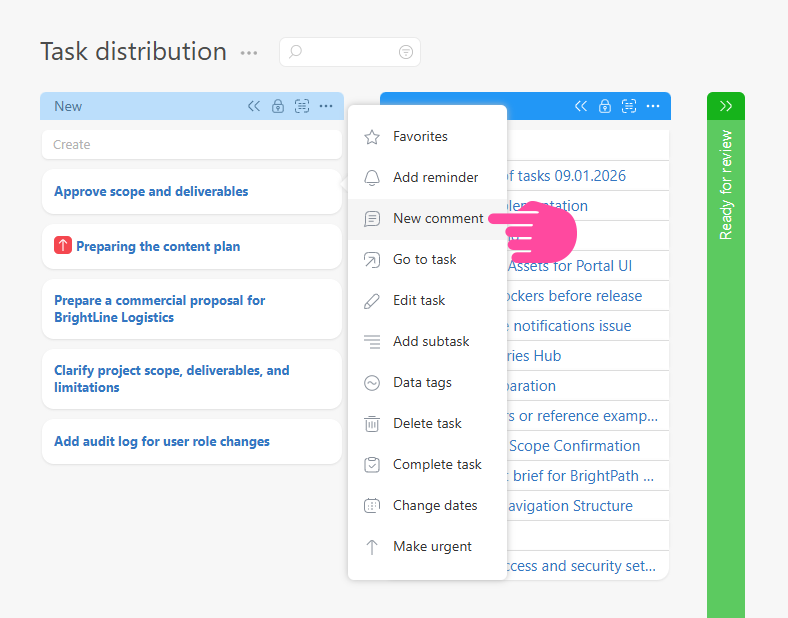Open the New column three-dot menu
Viewport: 788px width, 618px height.
tap(326, 106)
